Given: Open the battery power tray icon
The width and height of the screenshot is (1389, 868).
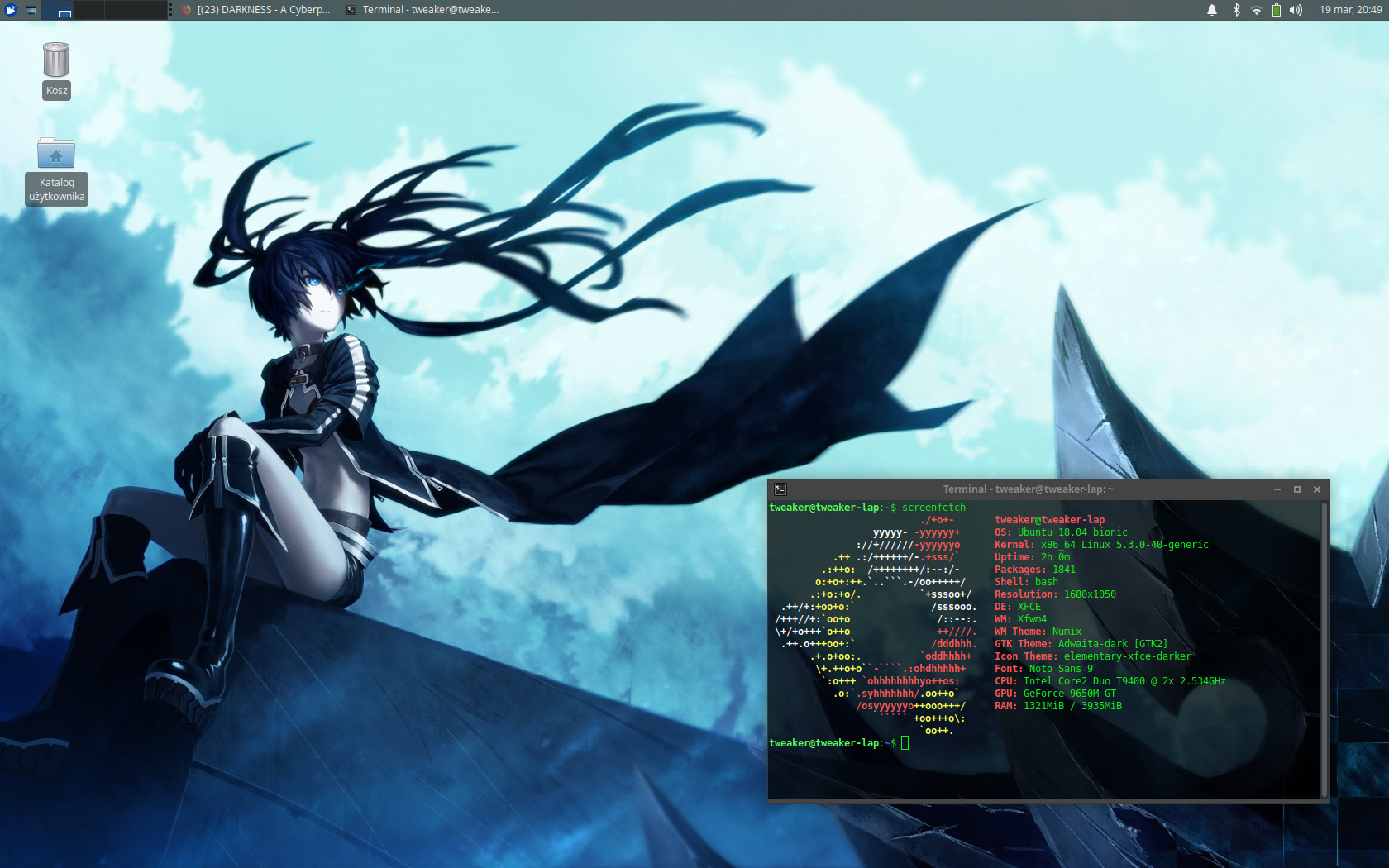Looking at the screenshot, I should click(x=1276, y=10).
